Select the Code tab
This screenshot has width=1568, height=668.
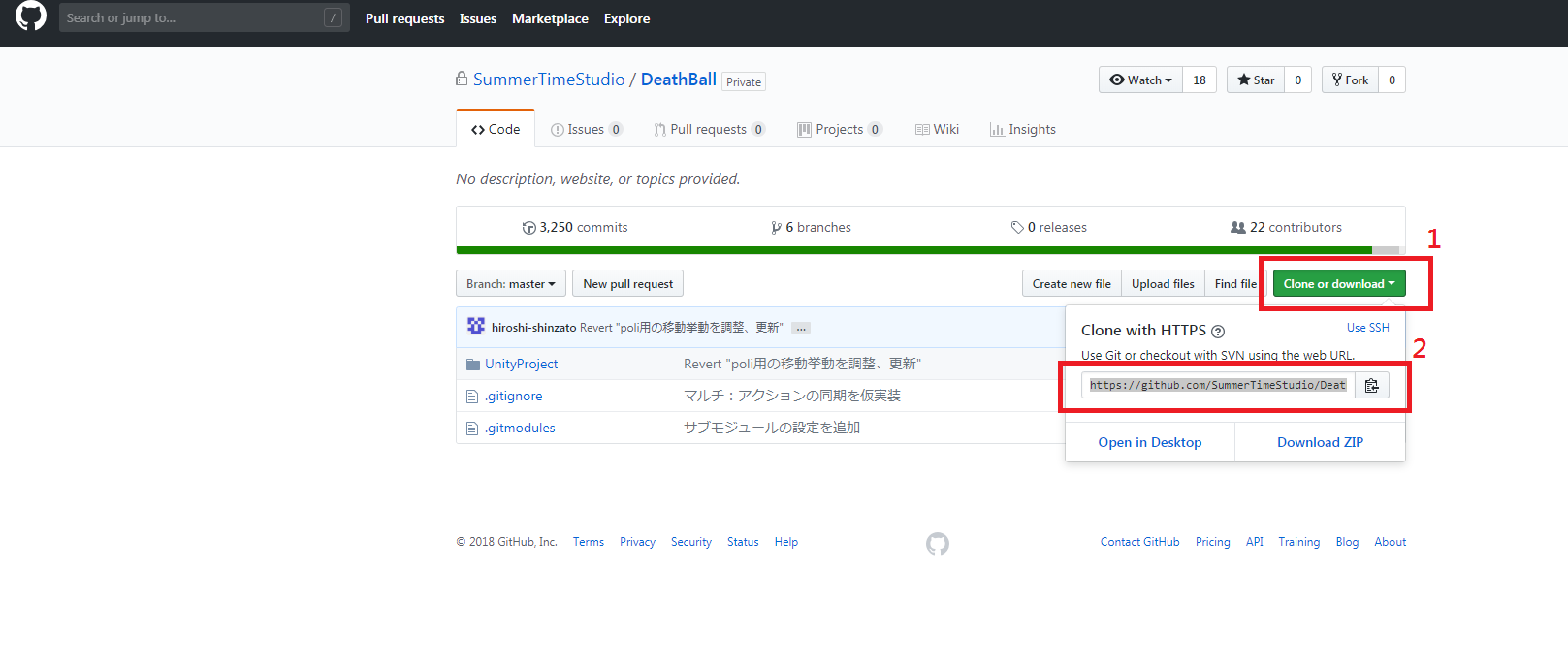click(x=496, y=129)
